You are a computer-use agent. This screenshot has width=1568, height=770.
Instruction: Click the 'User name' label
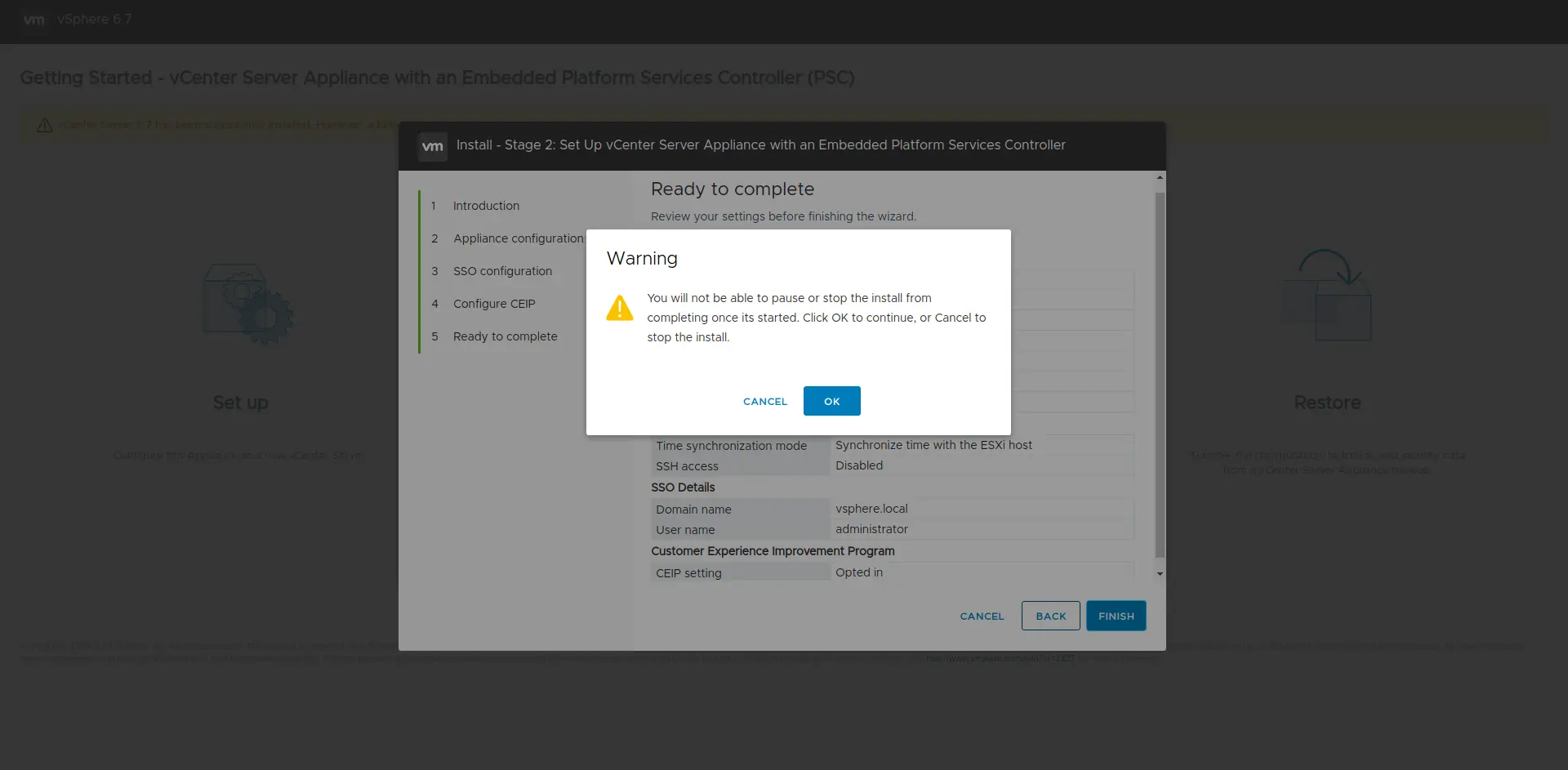[x=685, y=530]
